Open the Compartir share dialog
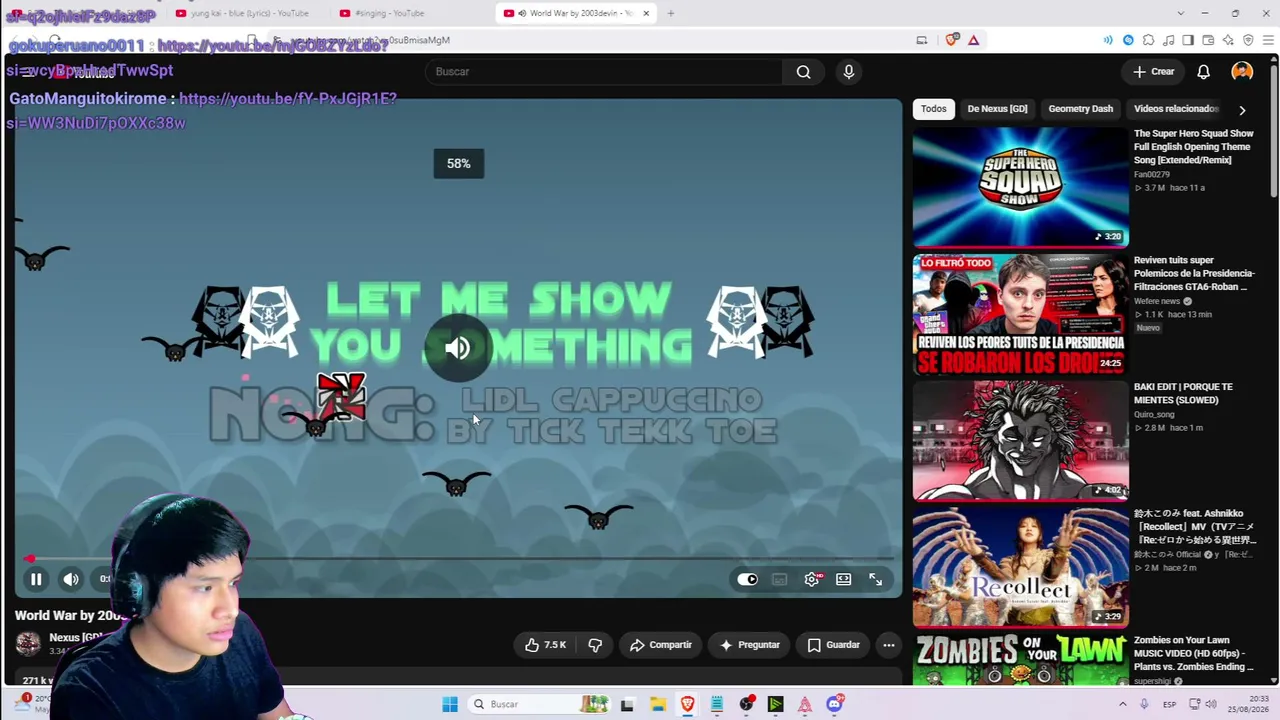Screen dimensions: 1280x720 pos(661,645)
